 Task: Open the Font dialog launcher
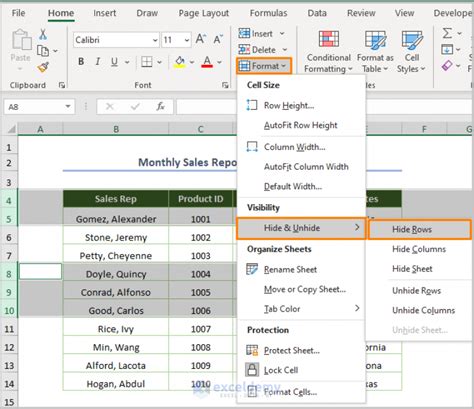[225, 85]
